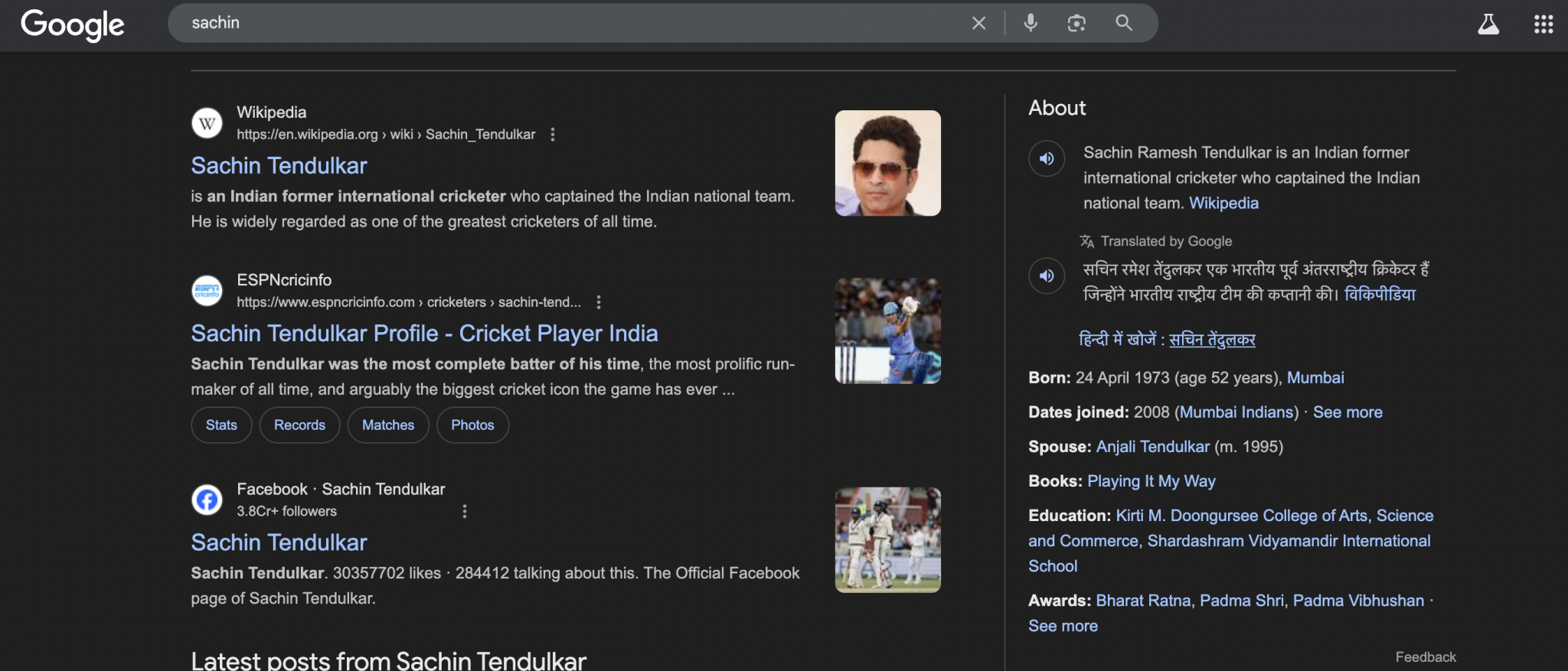Viewport: 1568px width, 671px height.
Task: Select the Records chip
Action: click(x=299, y=425)
